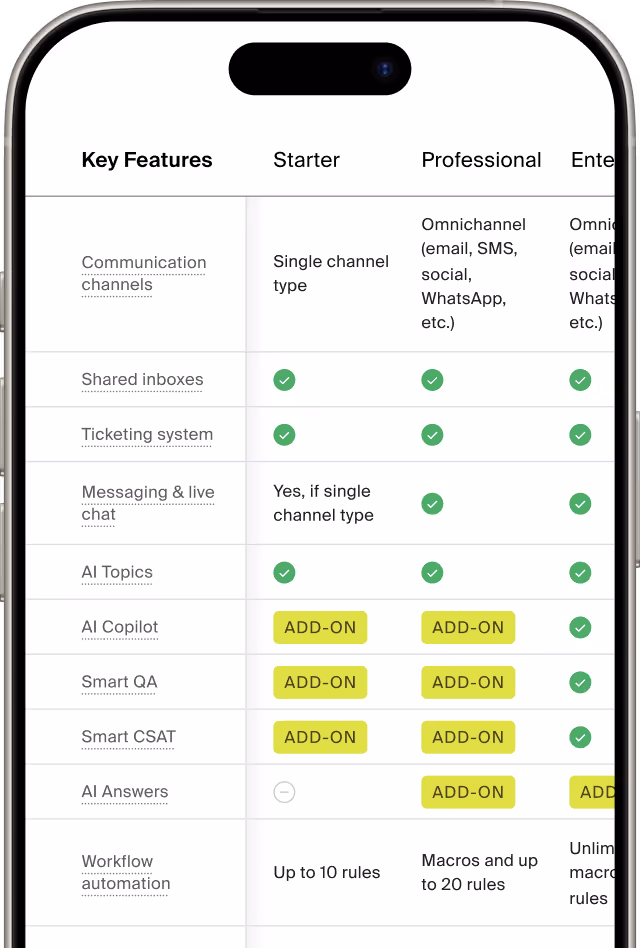Click Professional checkmark for Shared inboxes
The width and height of the screenshot is (640, 948).
(432, 380)
